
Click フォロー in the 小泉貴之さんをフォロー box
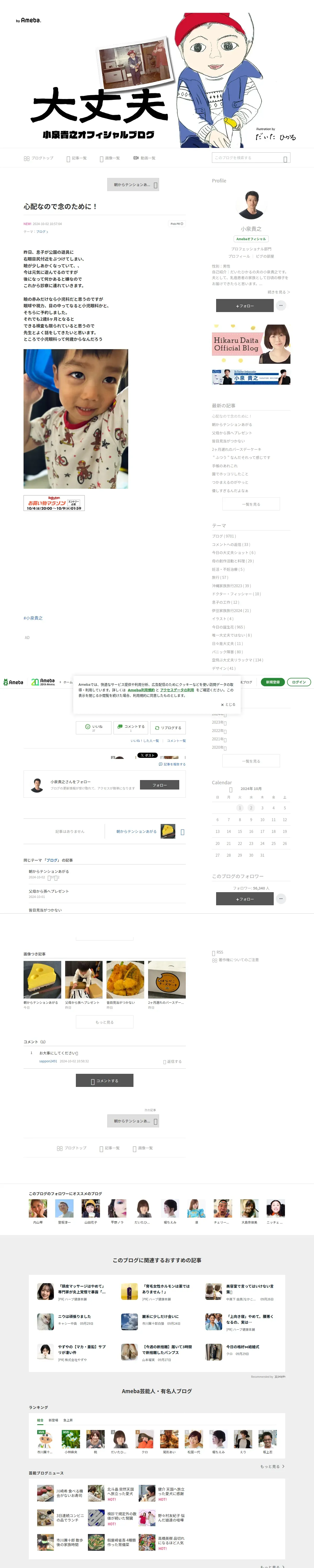tap(160, 785)
